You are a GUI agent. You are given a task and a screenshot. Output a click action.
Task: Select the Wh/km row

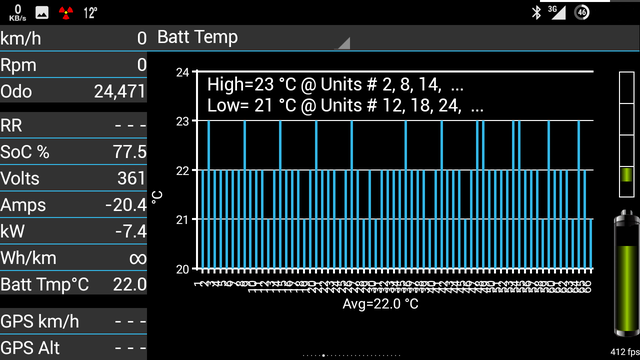click(x=73, y=258)
